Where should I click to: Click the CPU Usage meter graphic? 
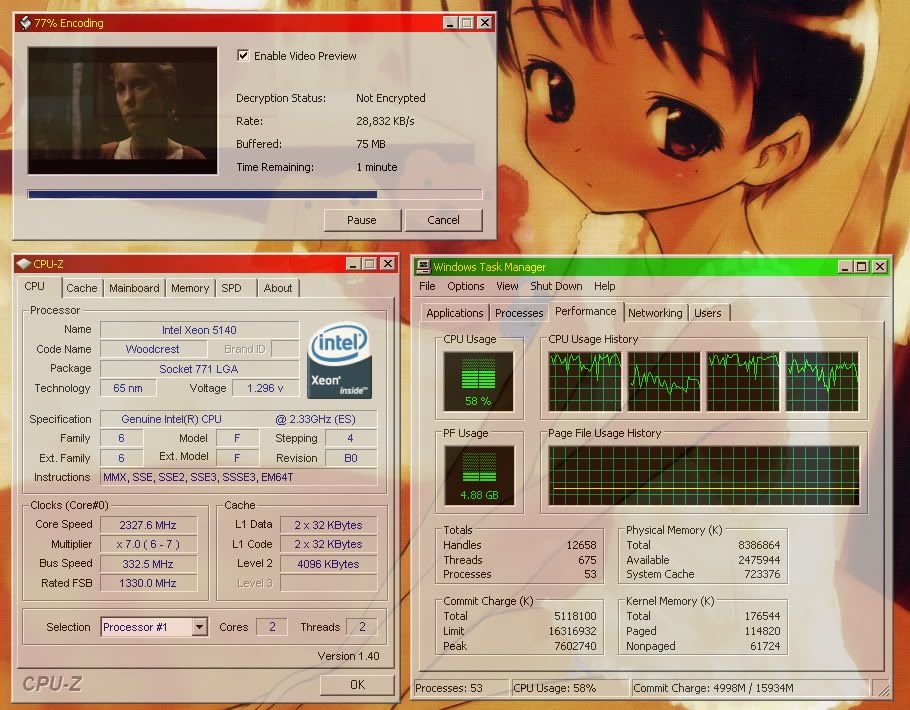[479, 382]
